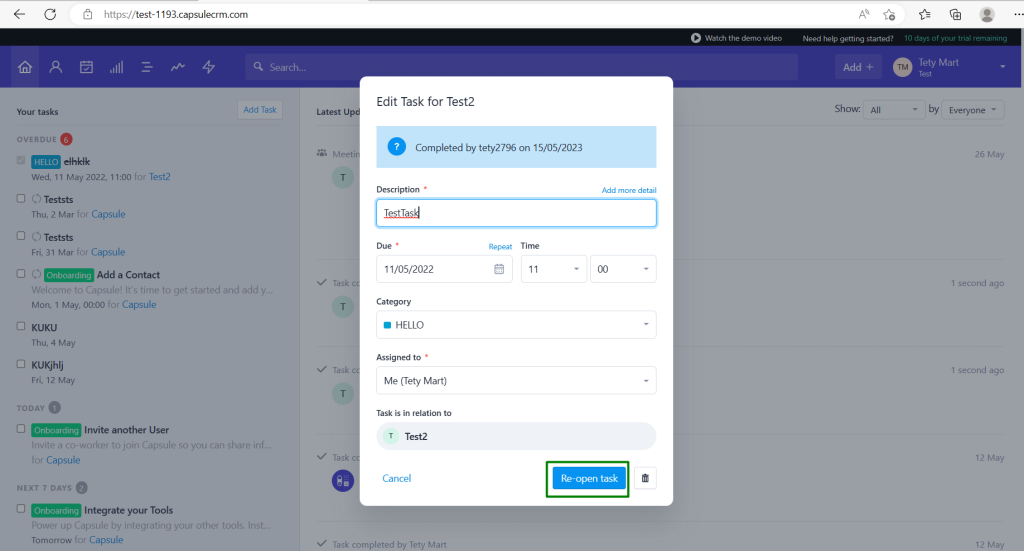
Task: Go to the Capsule home dashboard icon
Action: click(x=25, y=67)
